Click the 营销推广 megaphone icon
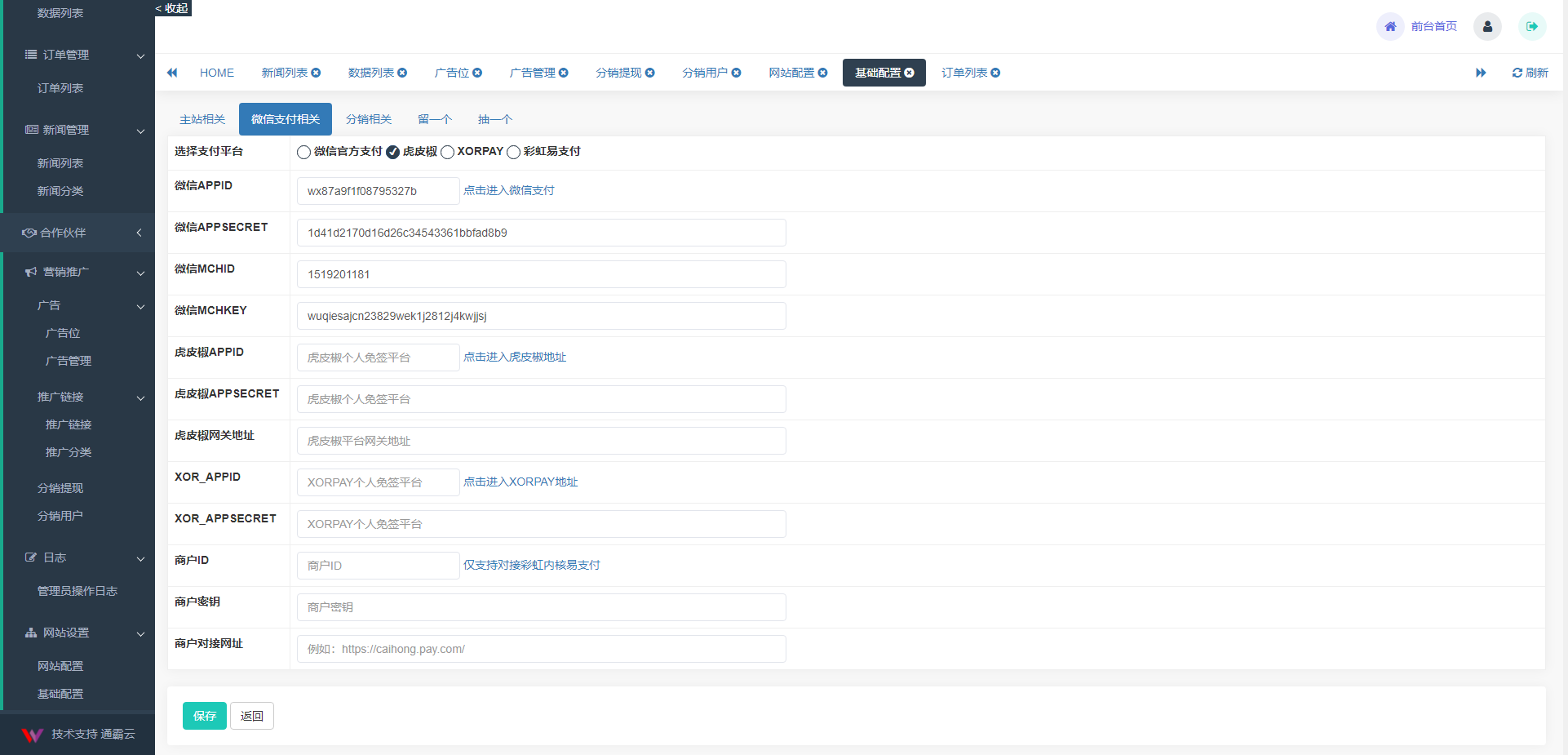 pos(31,272)
